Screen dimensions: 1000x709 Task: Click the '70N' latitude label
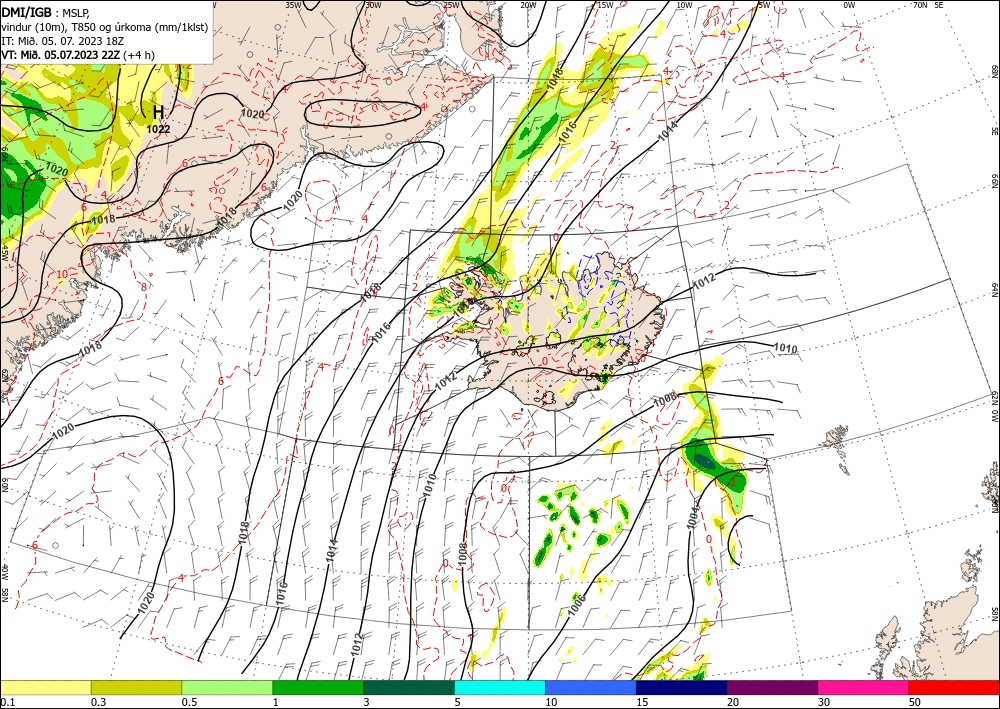pos(920,5)
